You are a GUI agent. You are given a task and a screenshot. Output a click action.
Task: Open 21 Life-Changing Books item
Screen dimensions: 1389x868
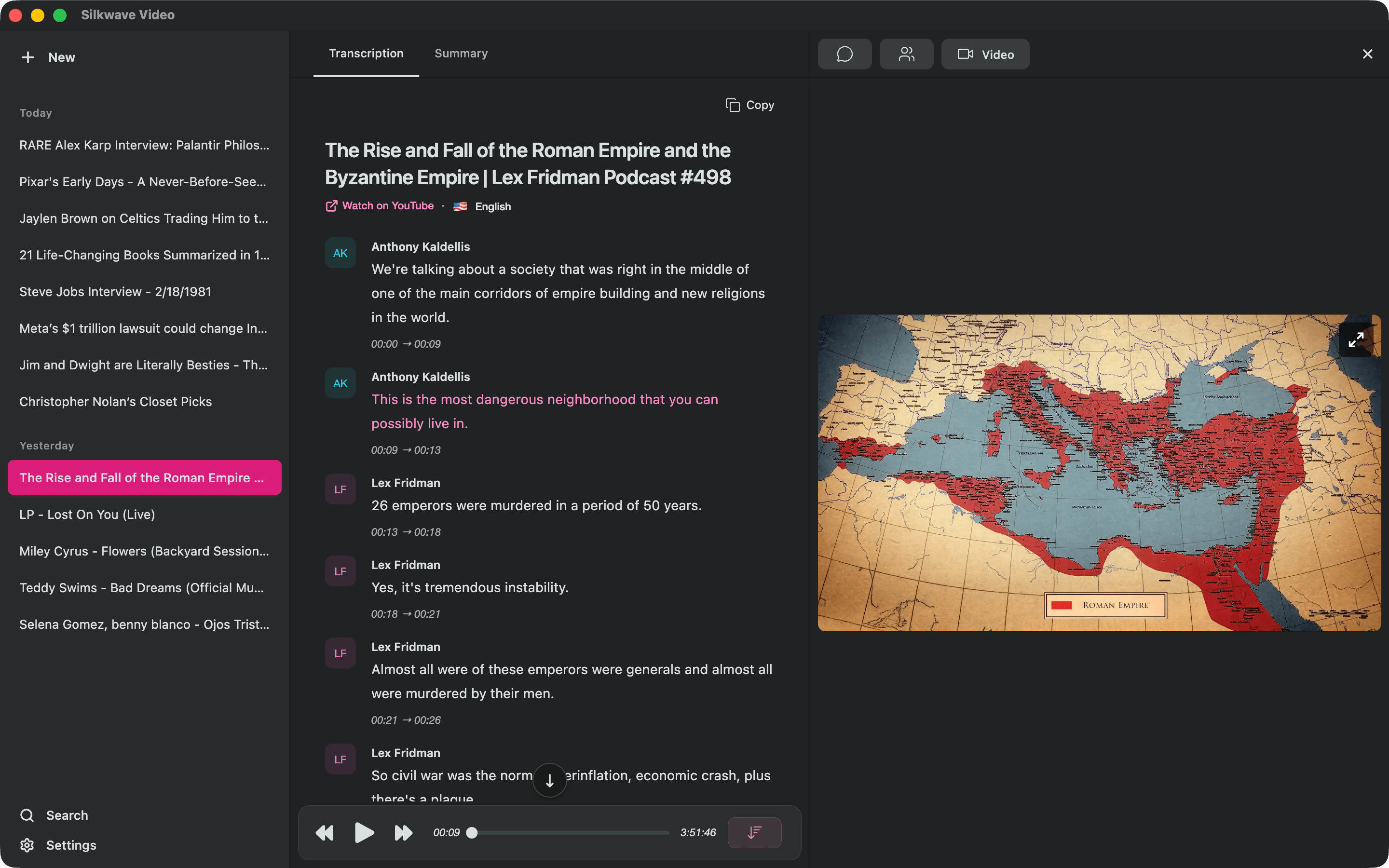(x=144, y=255)
